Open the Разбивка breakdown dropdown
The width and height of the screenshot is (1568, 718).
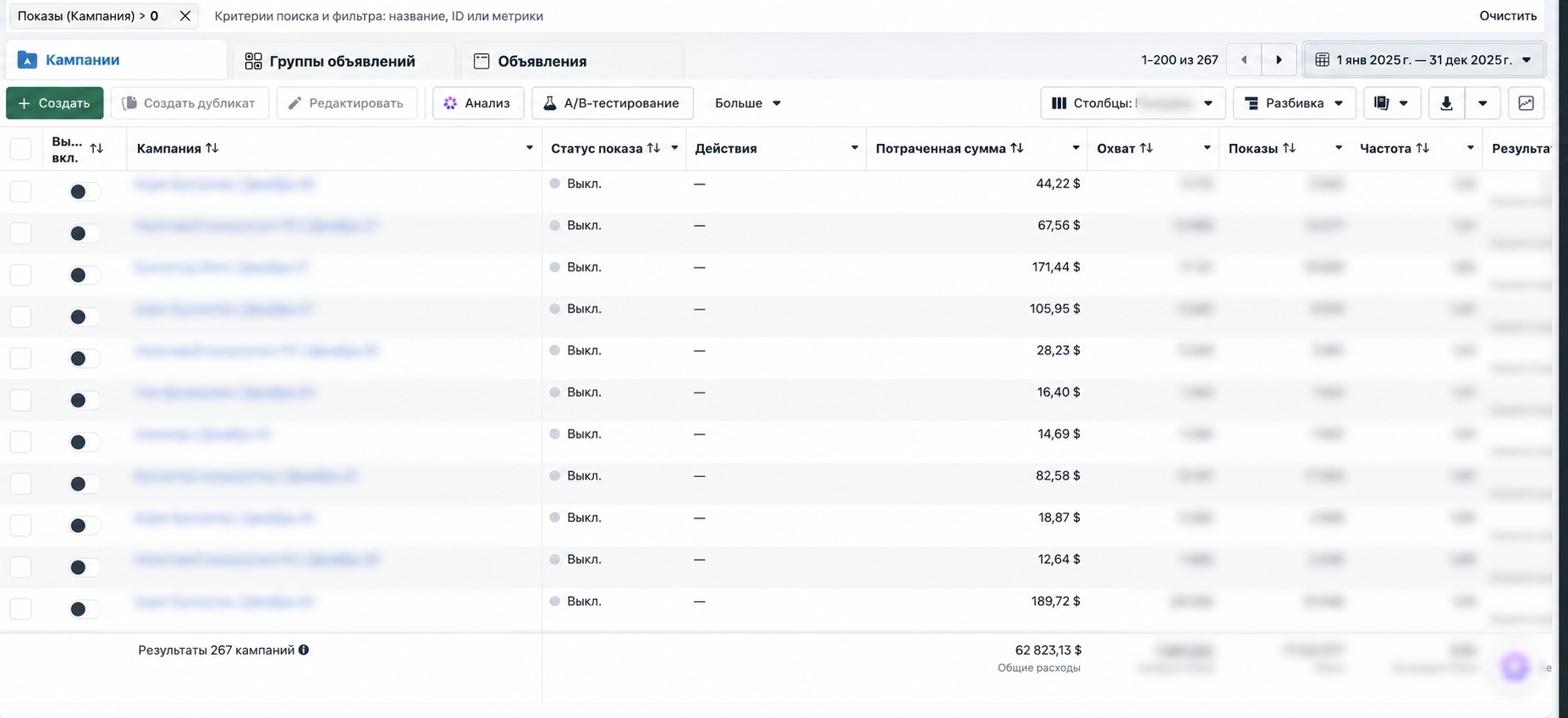click(1295, 103)
